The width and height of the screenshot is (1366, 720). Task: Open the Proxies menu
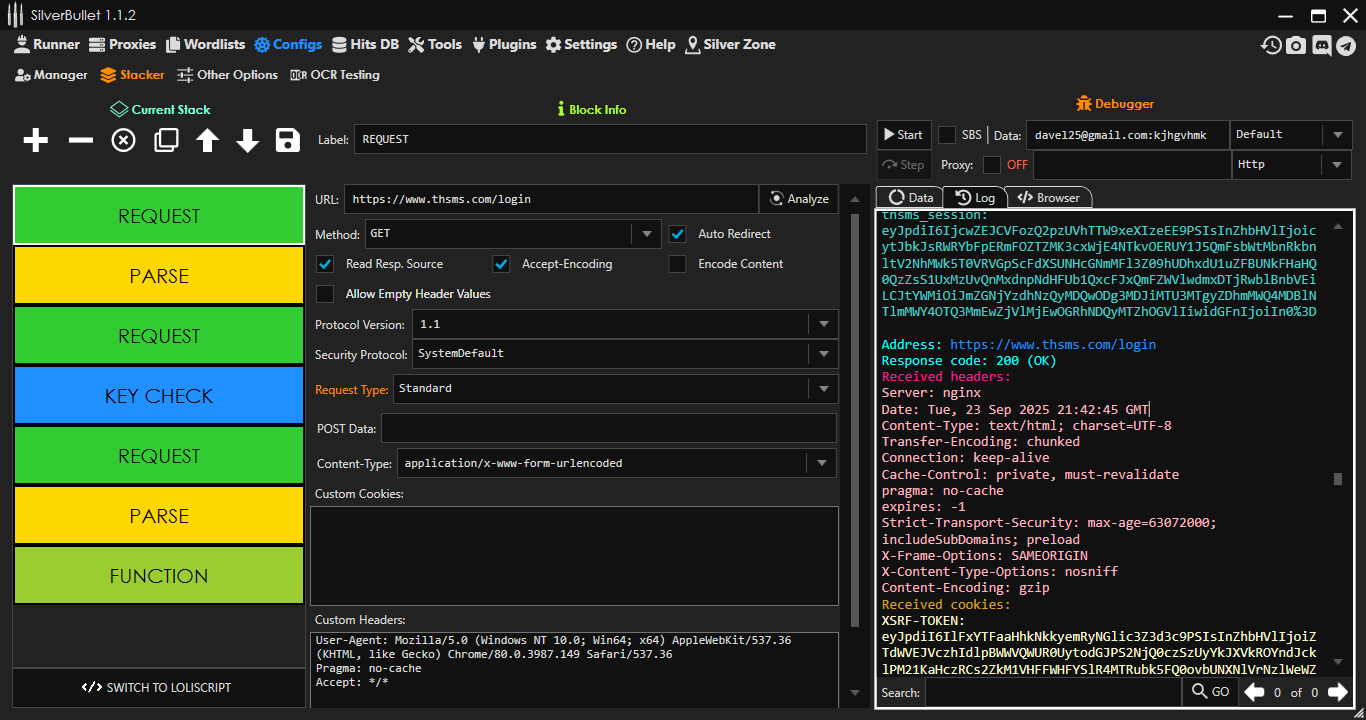tap(122, 45)
